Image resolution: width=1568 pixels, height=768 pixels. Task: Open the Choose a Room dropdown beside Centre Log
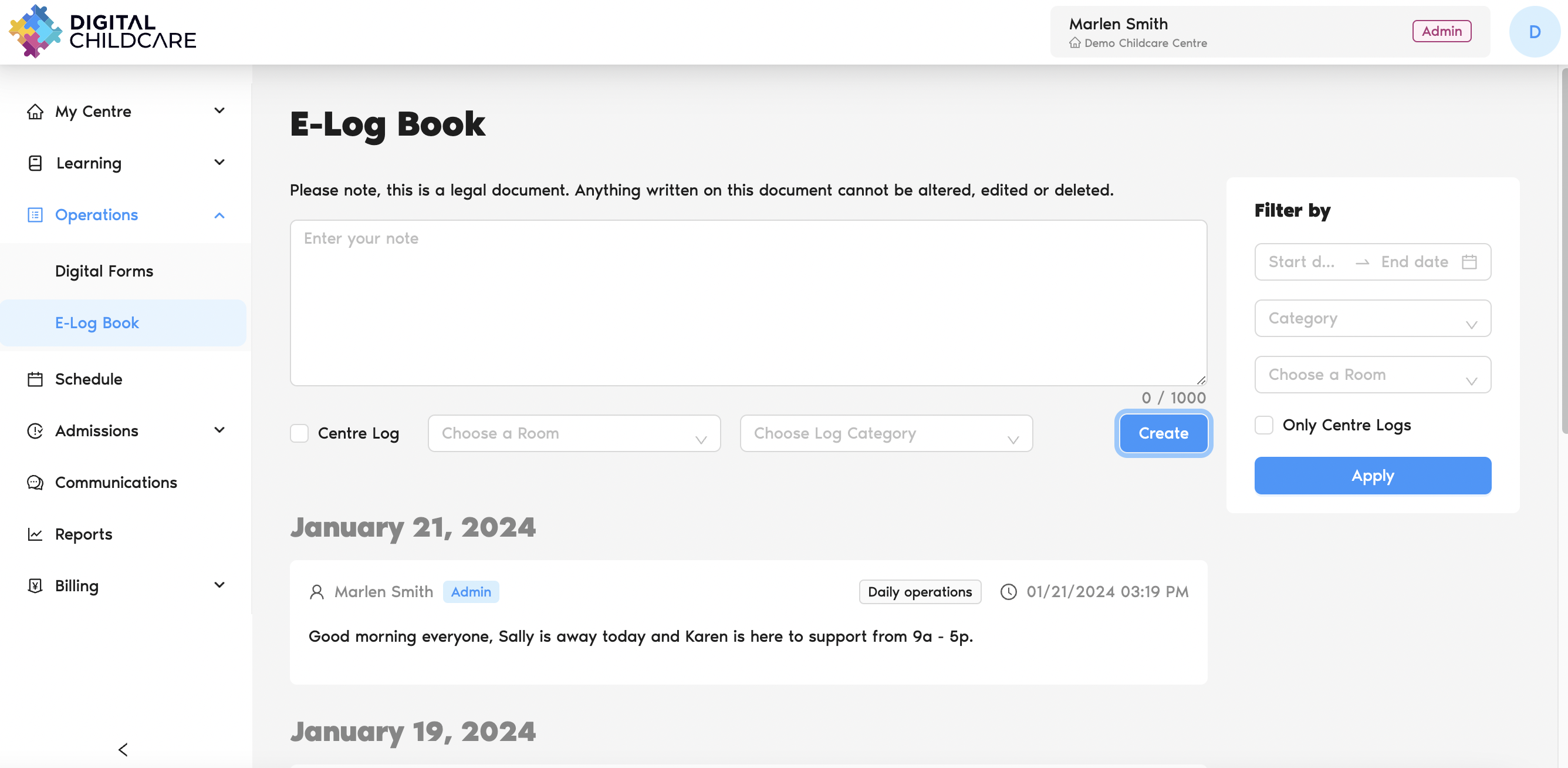click(x=573, y=434)
